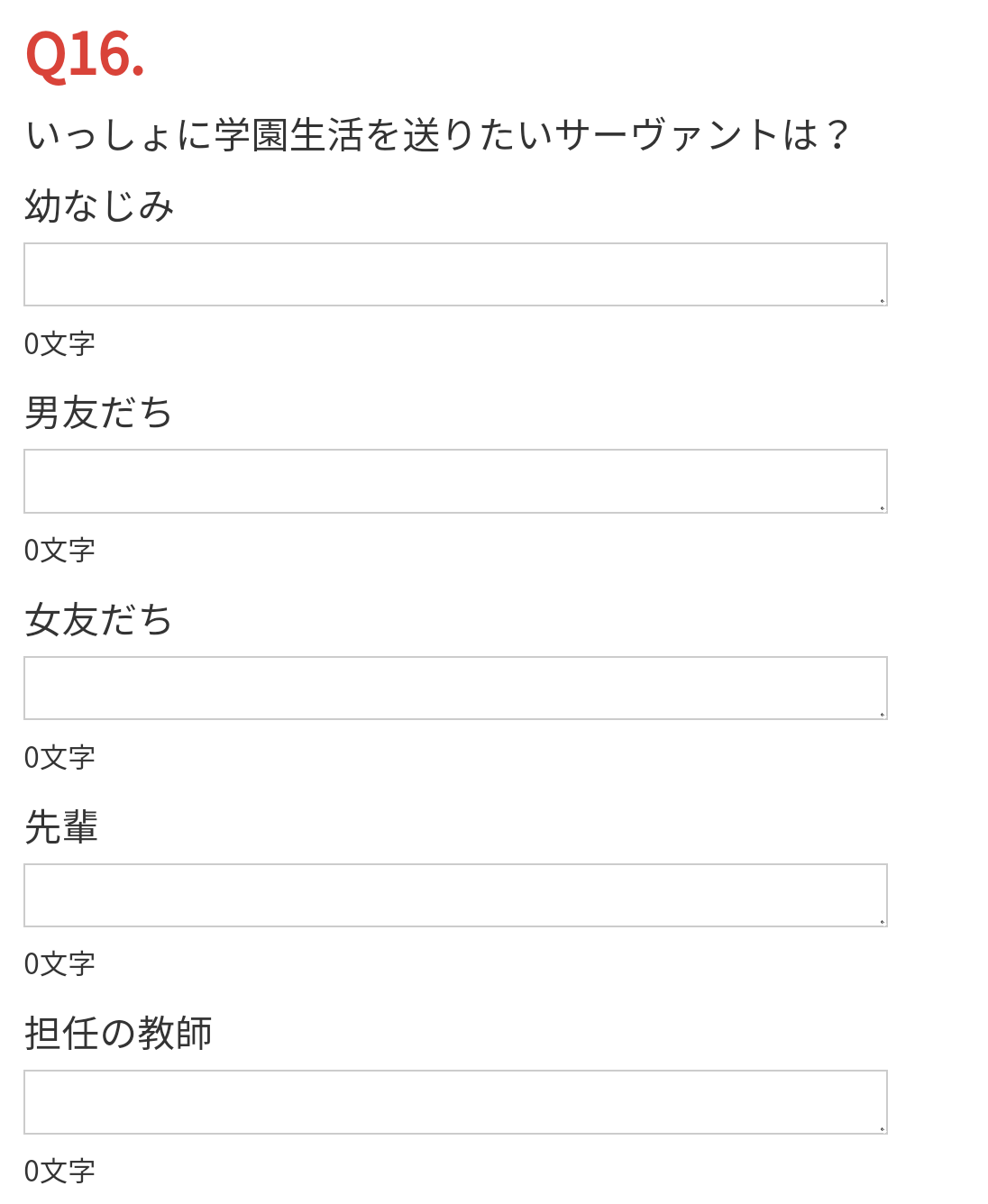Click the resize handle on 先輩 textarea
Viewport: 988px width, 1204px height.
(x=882, y=921)
